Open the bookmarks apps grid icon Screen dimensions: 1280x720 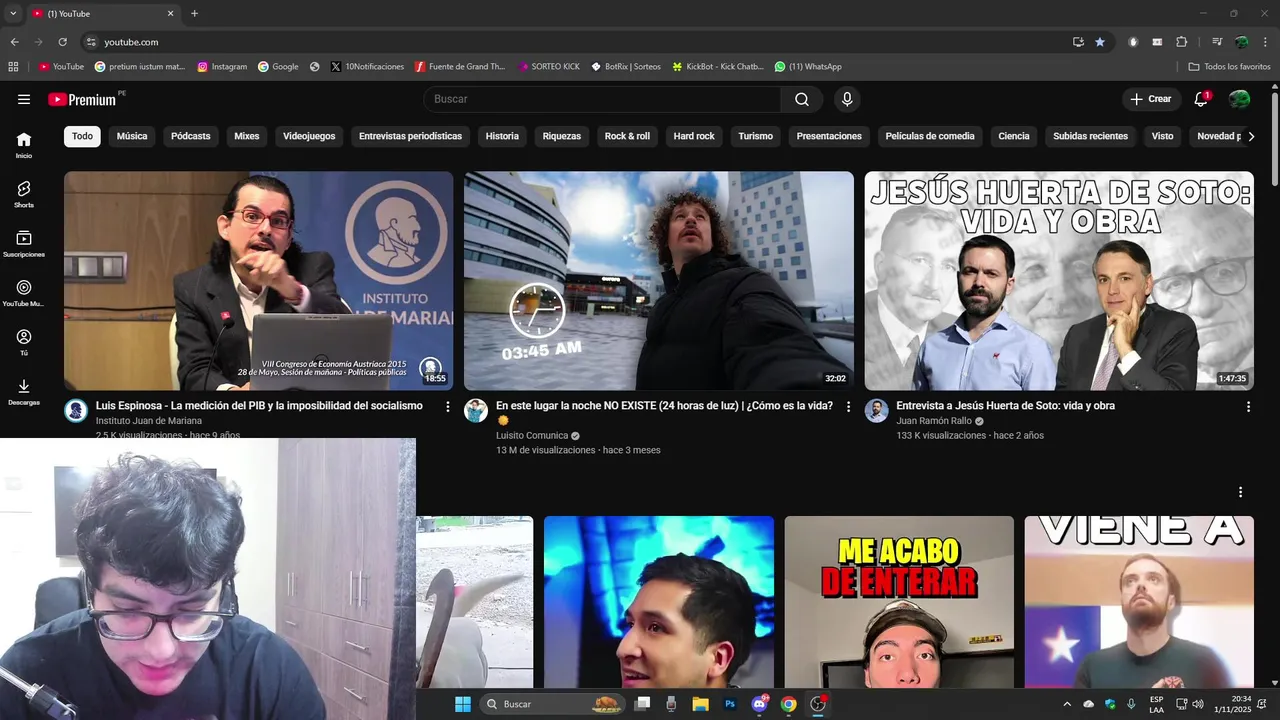point(13,67)
